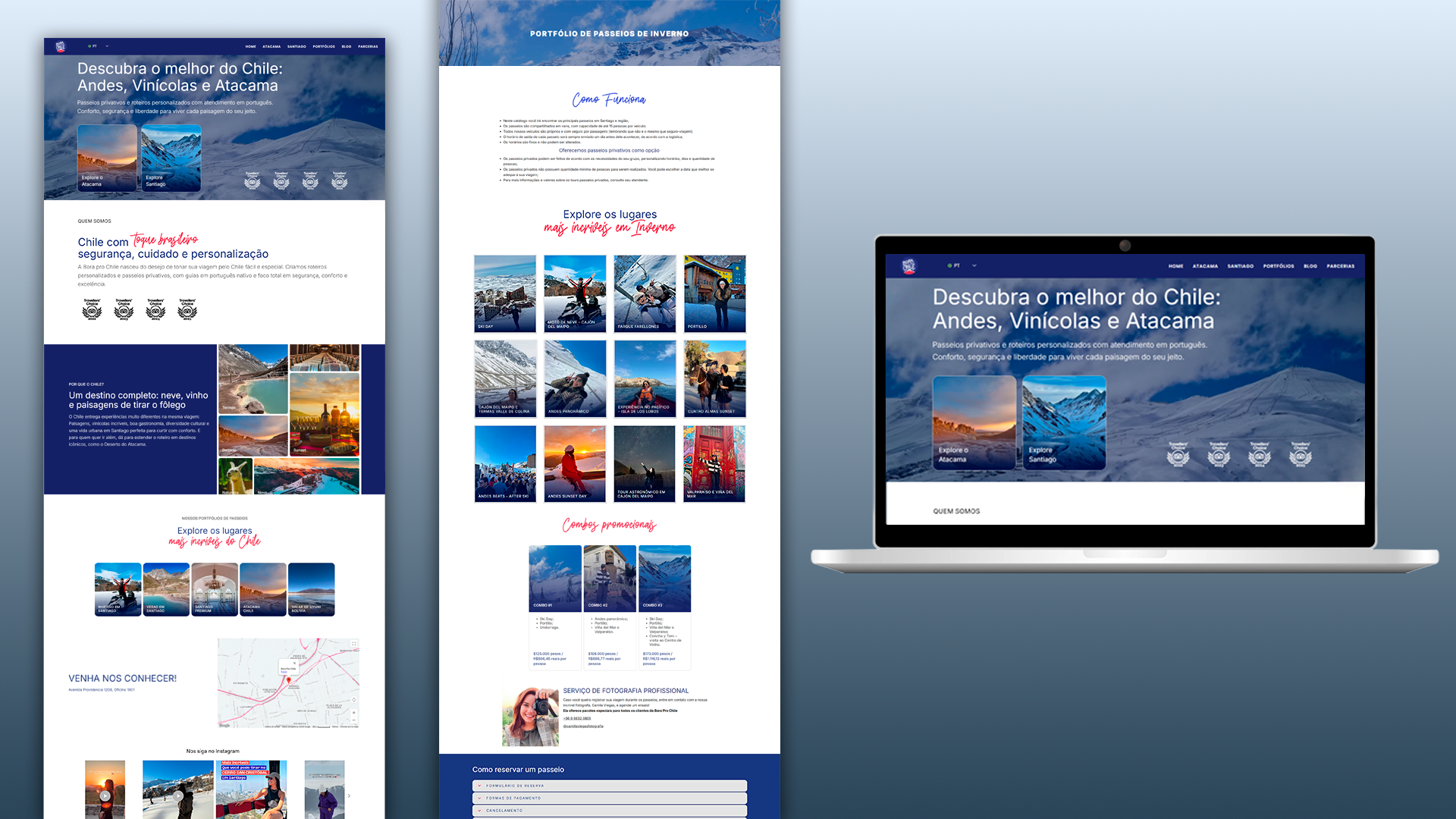Screen dimensions: 1456x819
Task: Expand the Cancelamento accordion item
Action: (610, 811)
